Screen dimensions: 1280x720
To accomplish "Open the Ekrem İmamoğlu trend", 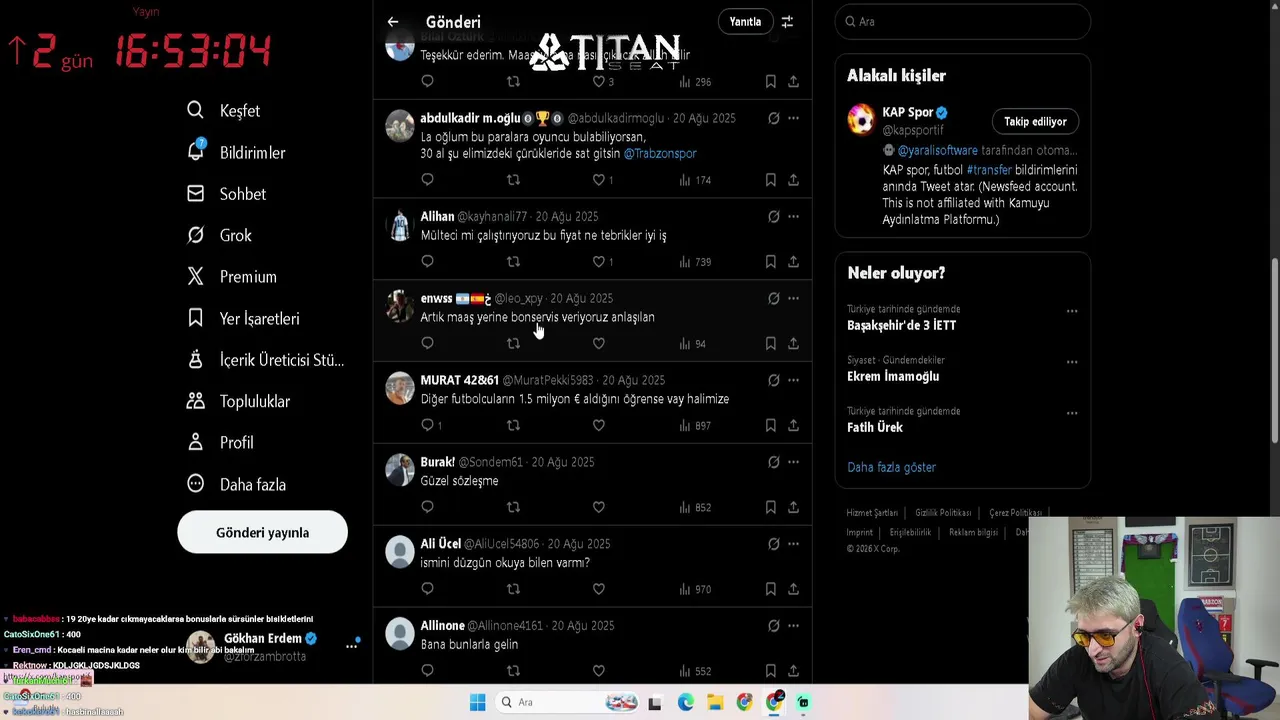I will point(893,376).
